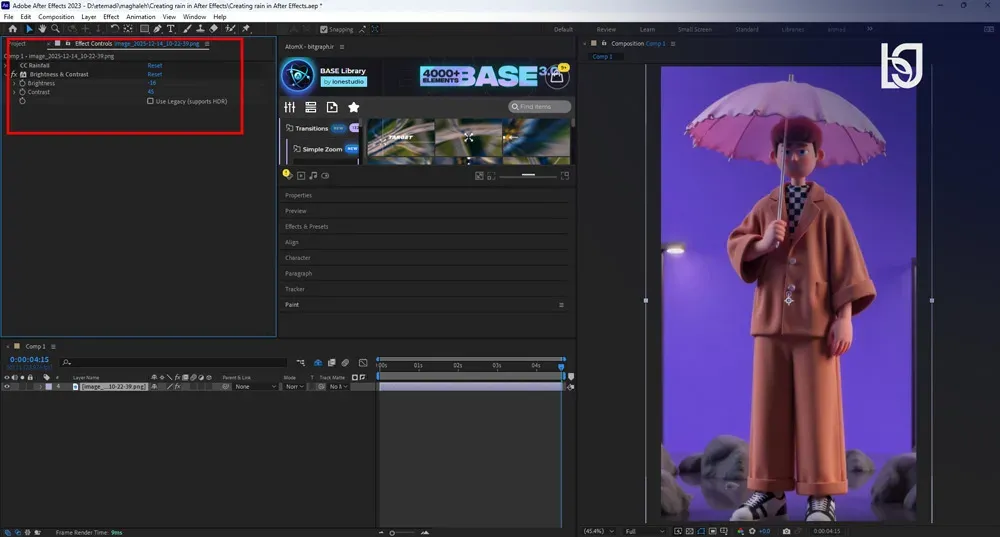This screenshot has height=537, width=1000.
Task: Click current time 0:00:04:15 in timeline
Action: (x=29, y=360)
